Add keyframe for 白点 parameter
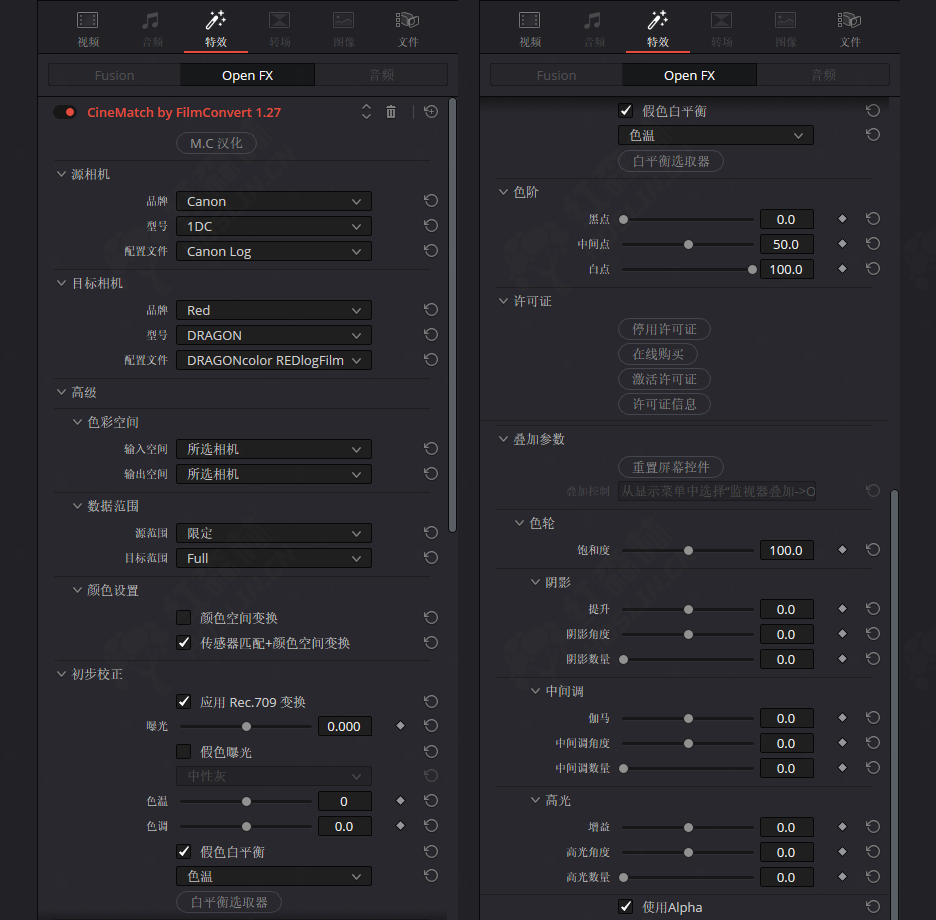The width and height of the screenshot is (936, 920). click(x=842, y=269)
